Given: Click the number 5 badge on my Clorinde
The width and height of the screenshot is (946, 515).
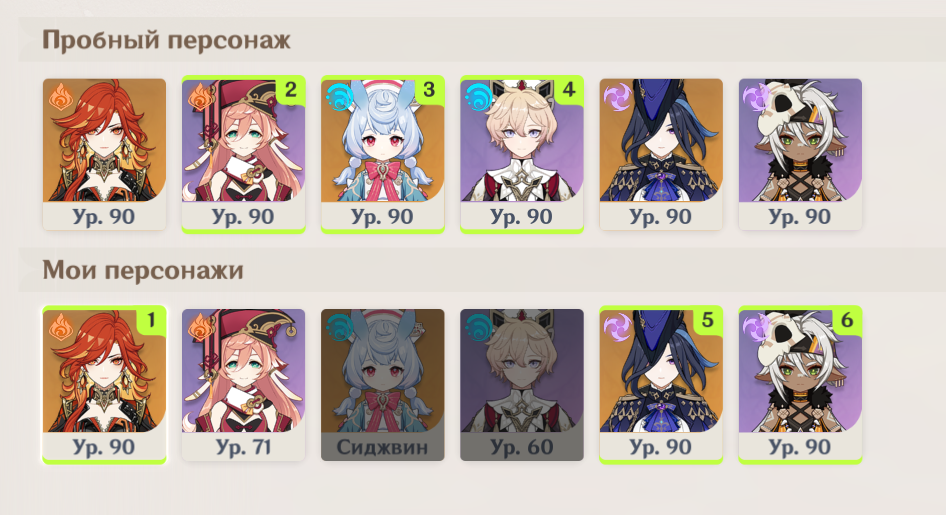Looking at the screenshot, I should (x=708, y=320).
